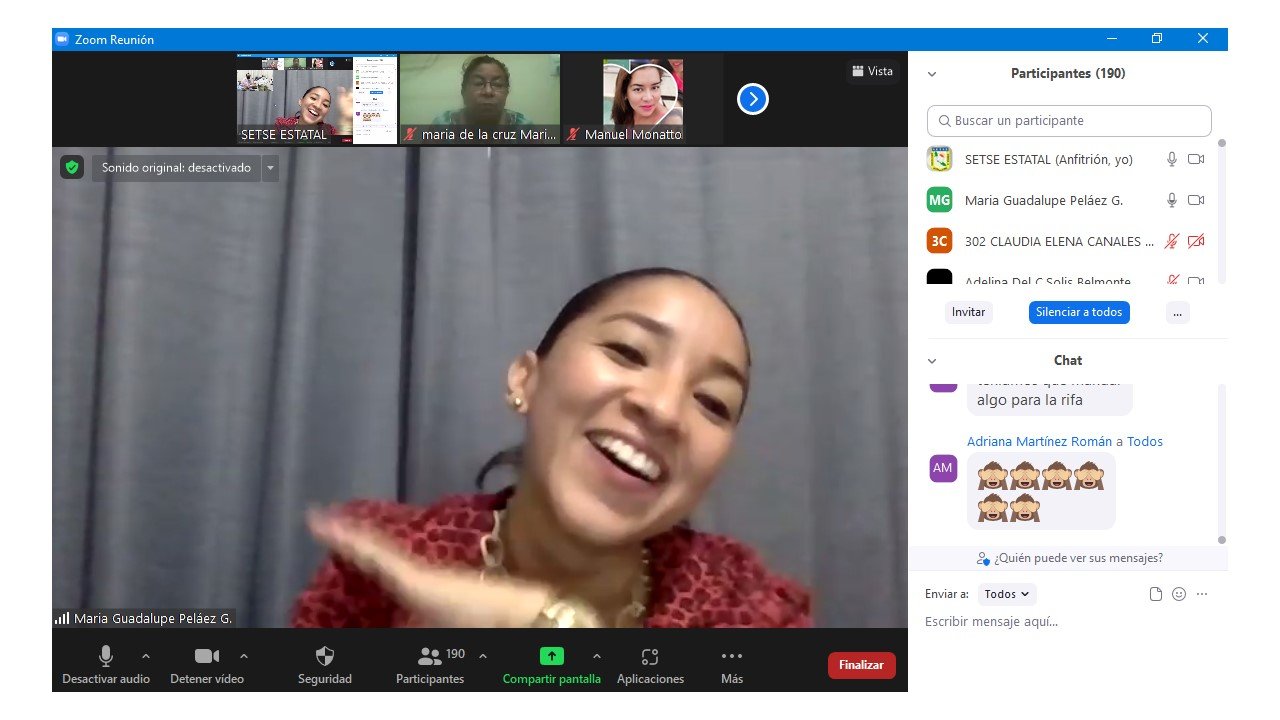
Task: Open share screen options arrow
Action: (597, 656)
